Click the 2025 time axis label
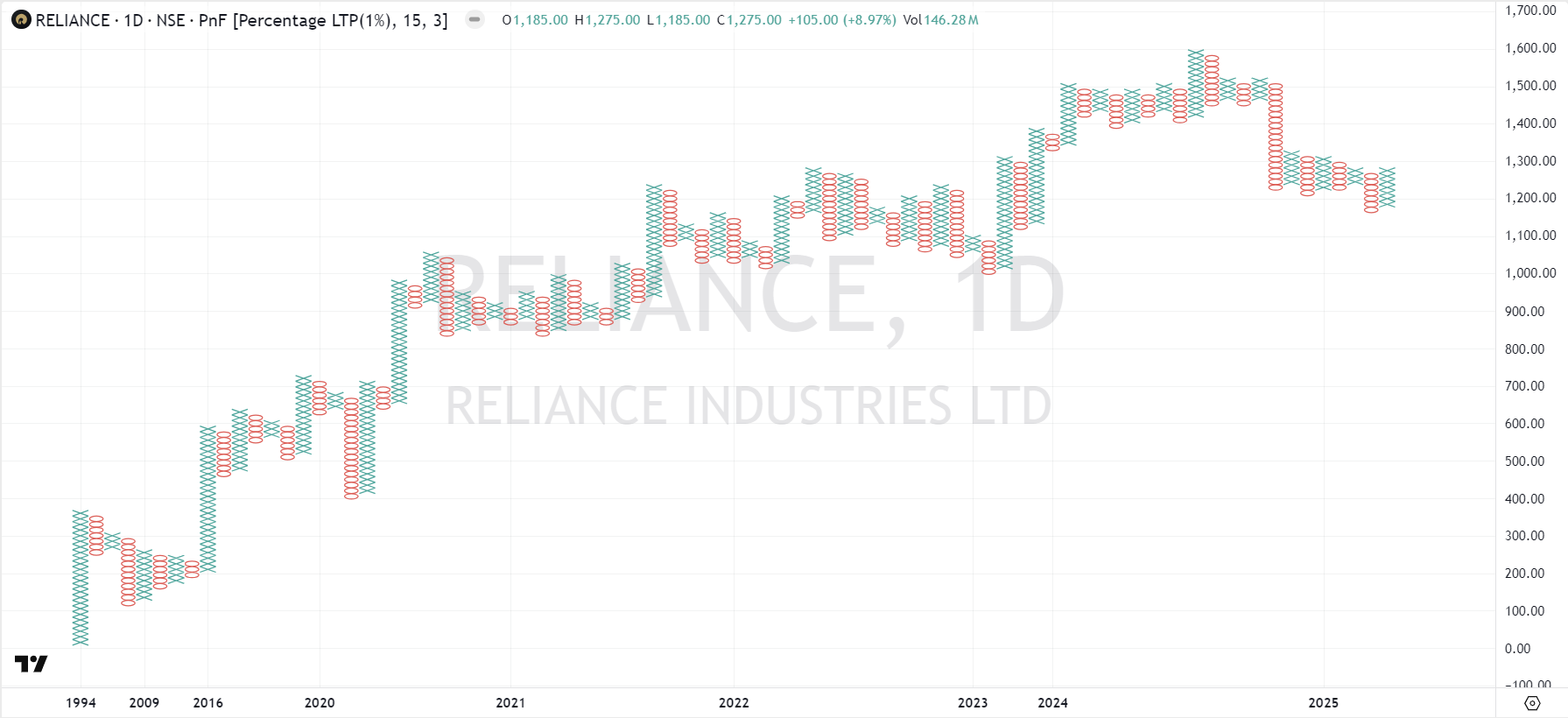The width and height of the screenshot is (1568, 718). [1323, 702]
